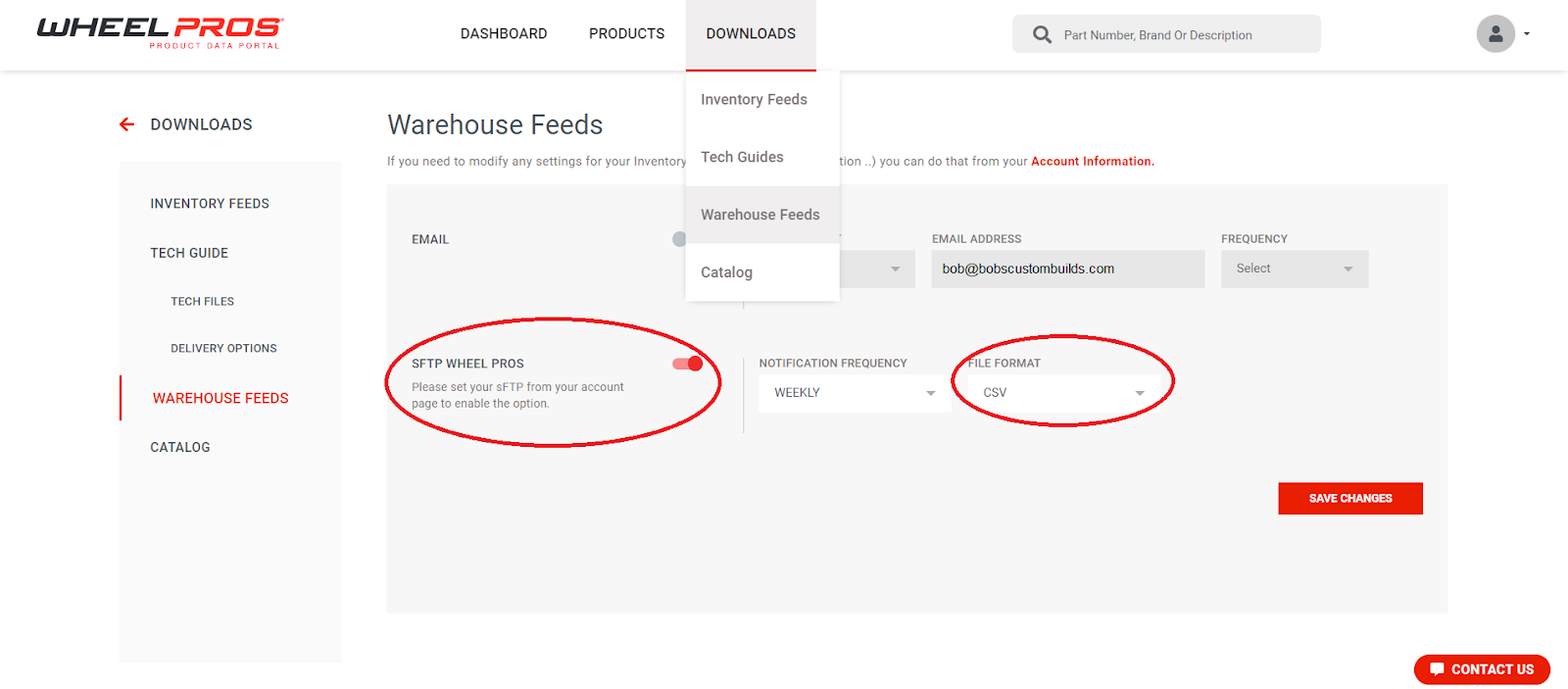Expand the account menu caret
This screenshot has width=1568, height=689.
[1527, 34]
